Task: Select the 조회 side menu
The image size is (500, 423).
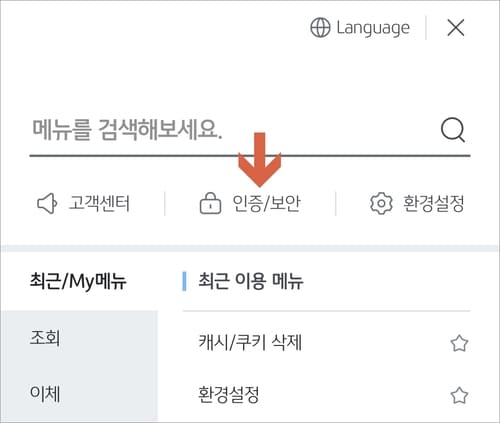Action: click(x=45, y=338)
